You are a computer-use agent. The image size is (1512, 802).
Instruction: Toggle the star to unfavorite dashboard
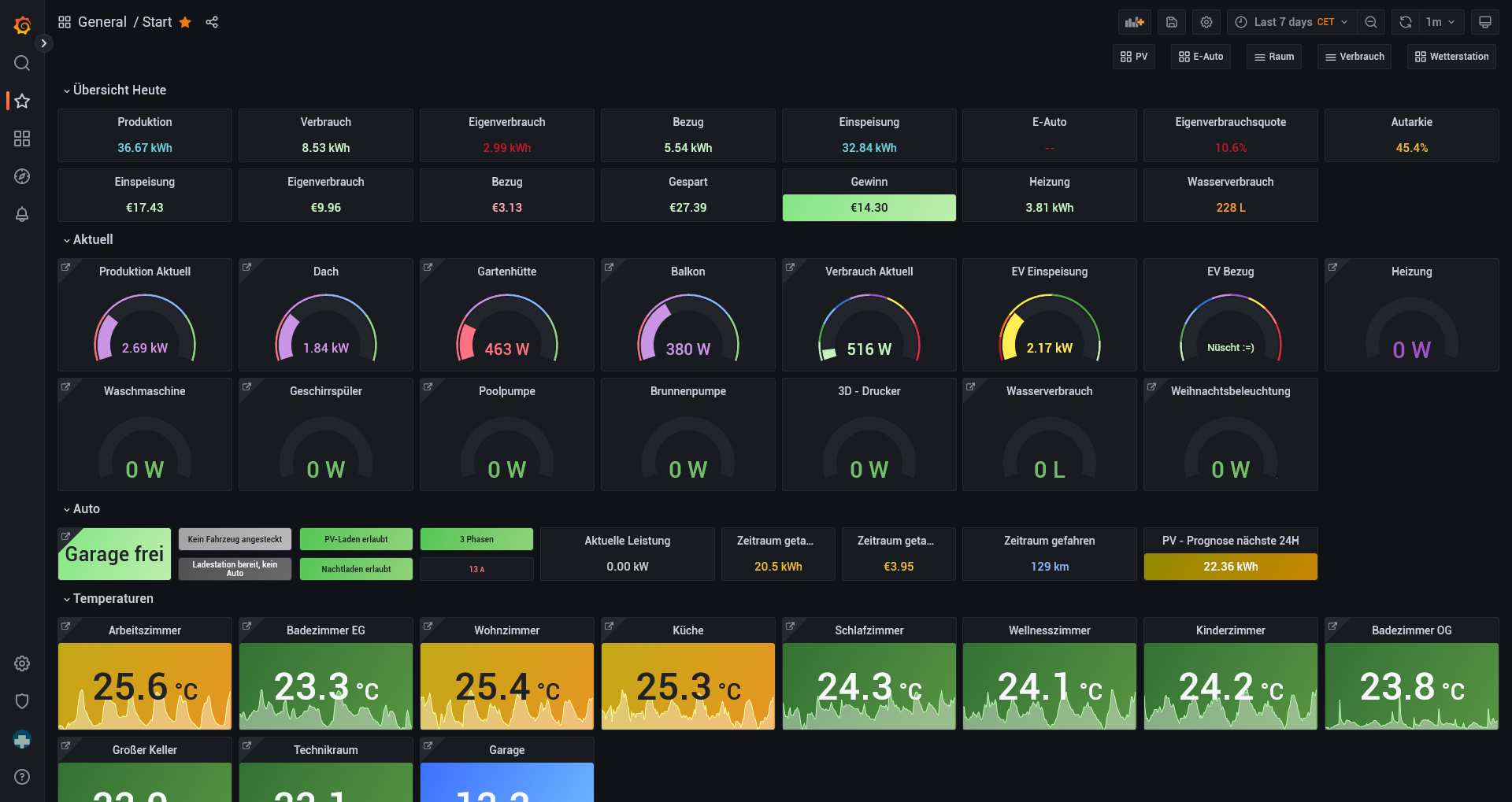[185, 22]
